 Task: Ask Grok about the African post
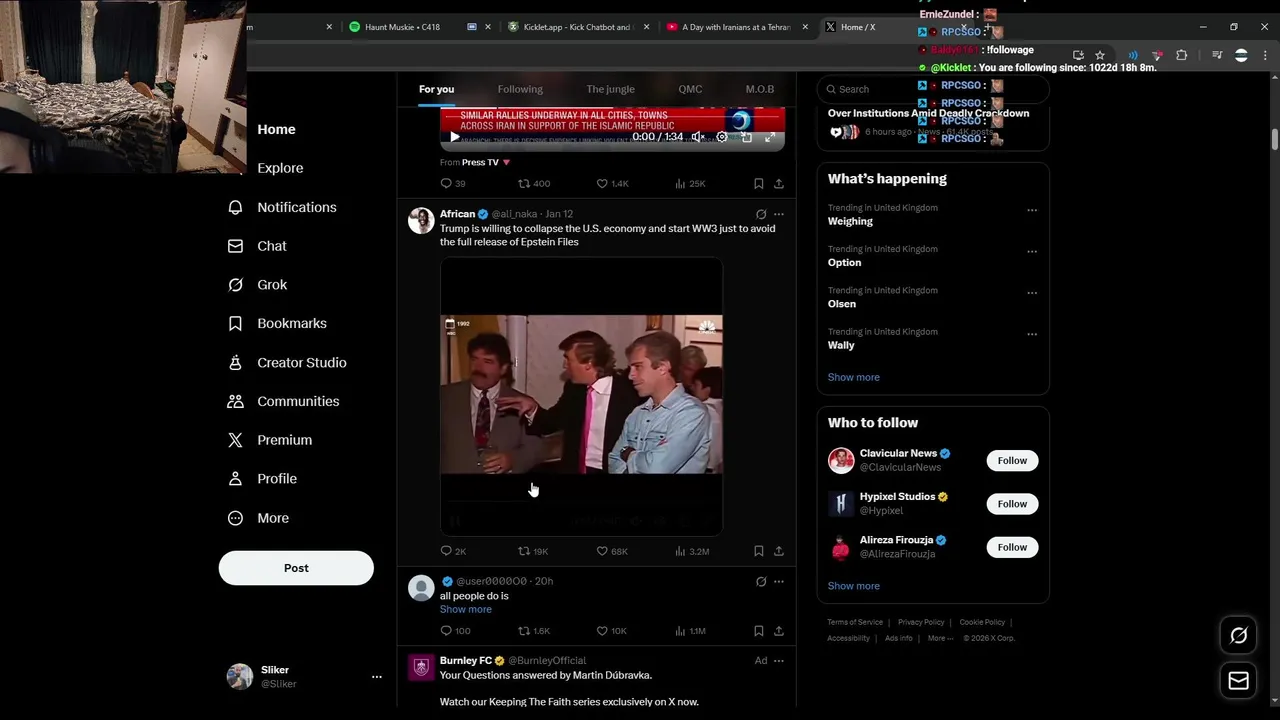[x=761, y=214]
